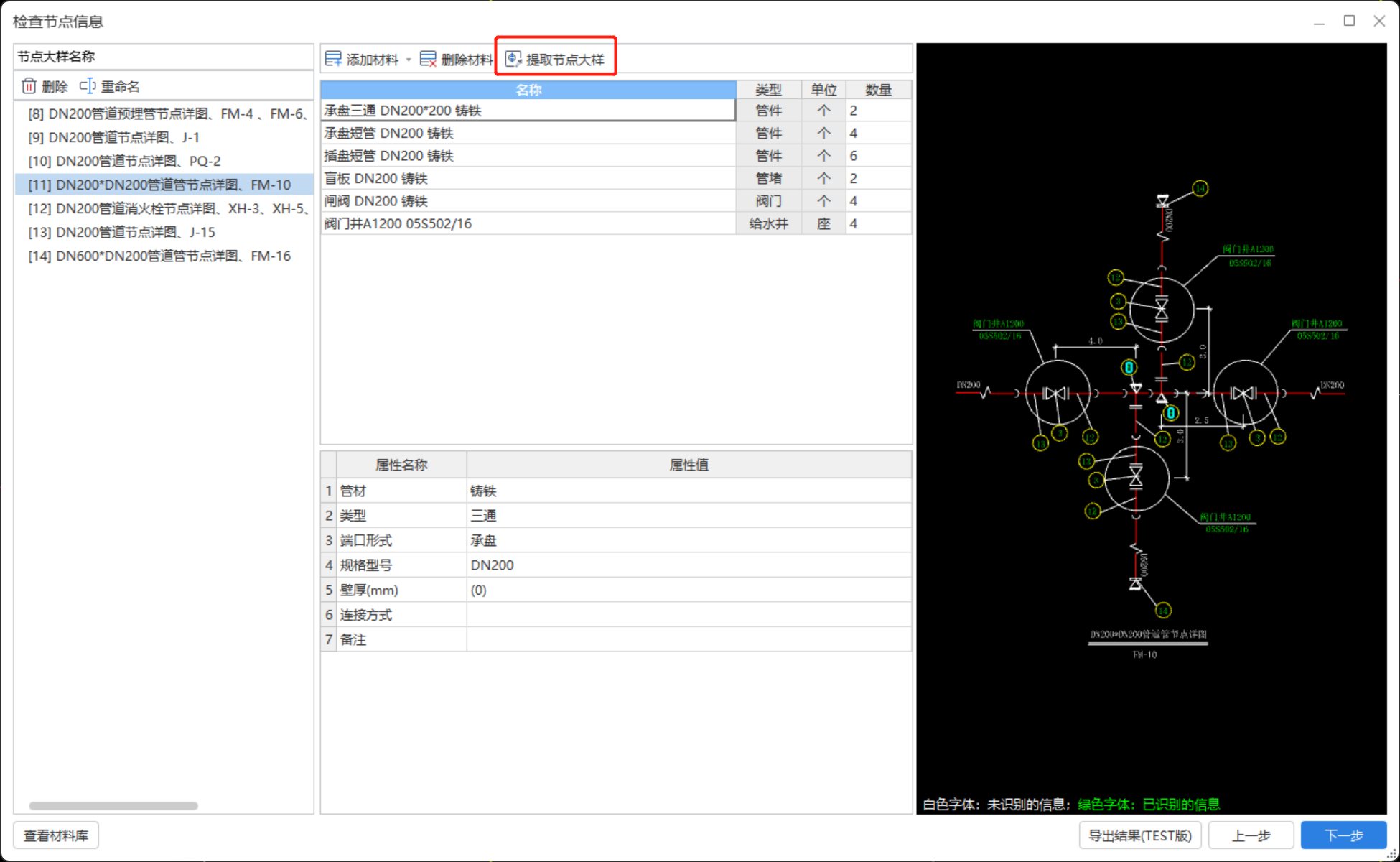Click 管材 property value 铸铁
The height and width of the screenshot is (862, 1400).
689,491
